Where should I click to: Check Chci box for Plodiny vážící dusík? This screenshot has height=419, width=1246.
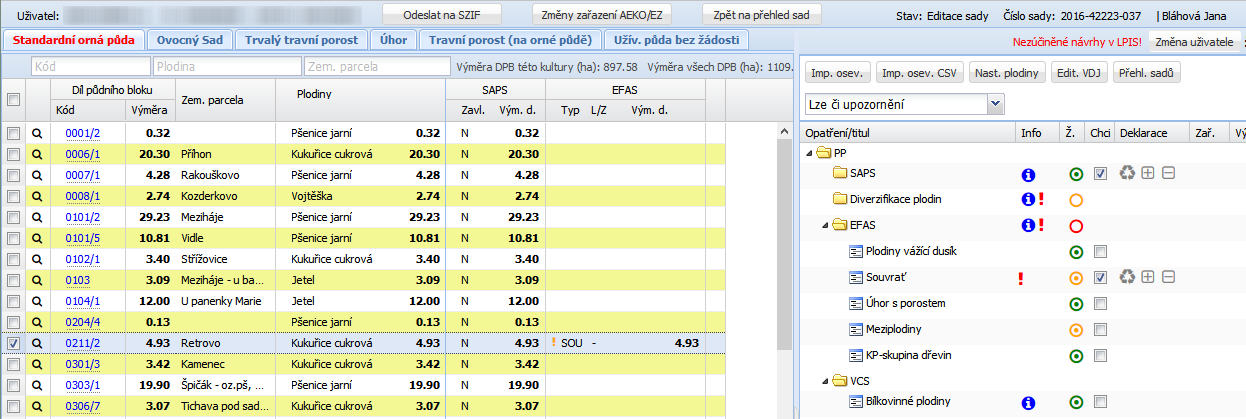[x=1100, y=252]
